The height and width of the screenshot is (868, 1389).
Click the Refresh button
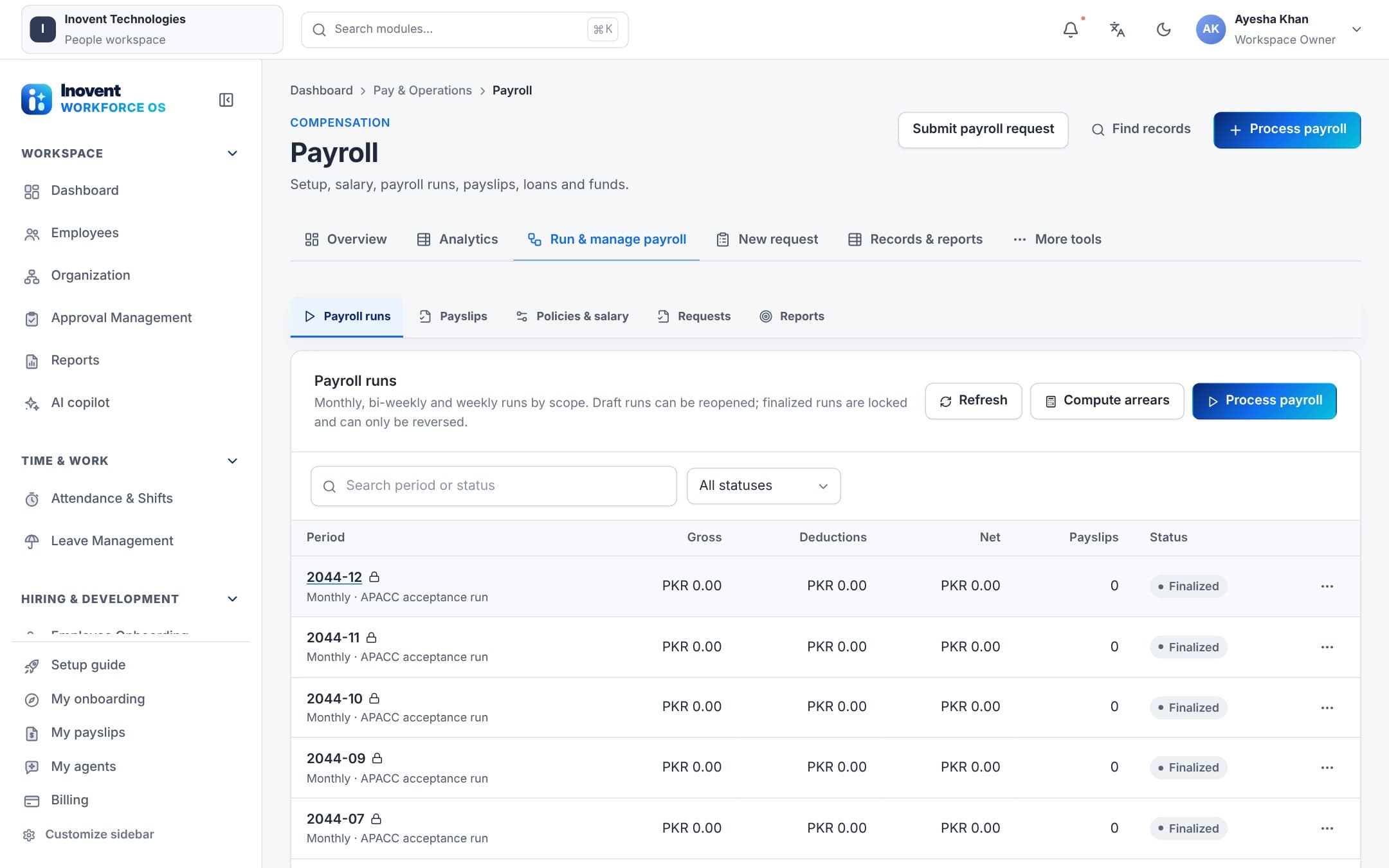click(973, 401)
